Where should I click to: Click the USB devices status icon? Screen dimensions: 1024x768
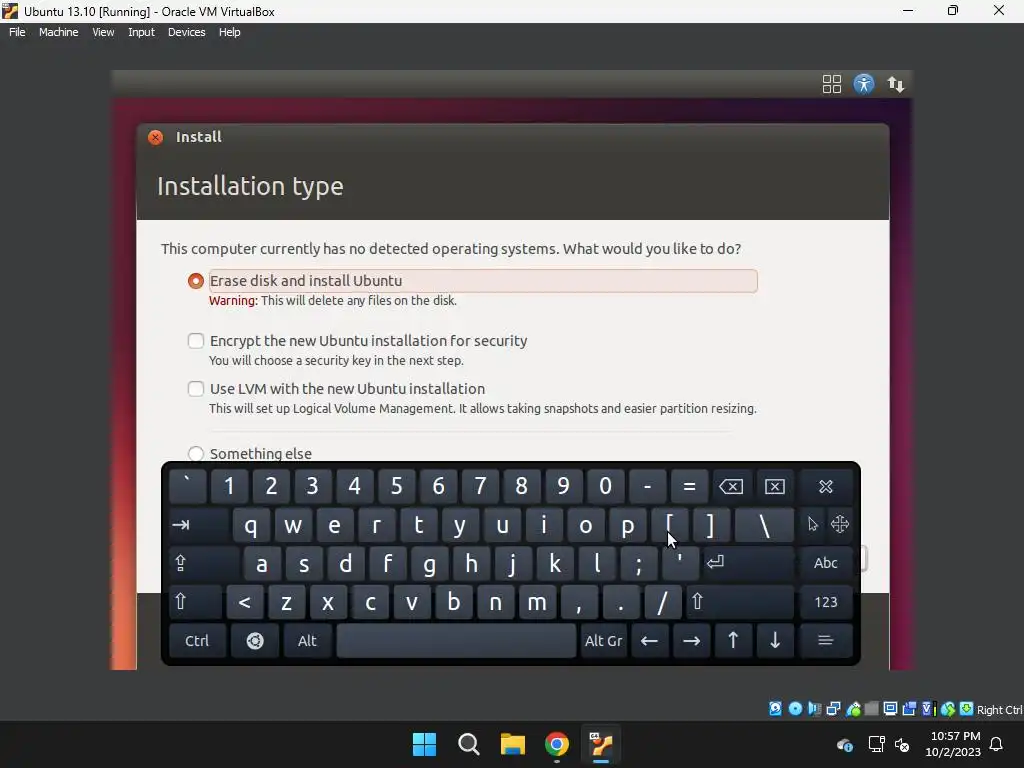pos(853,709)
